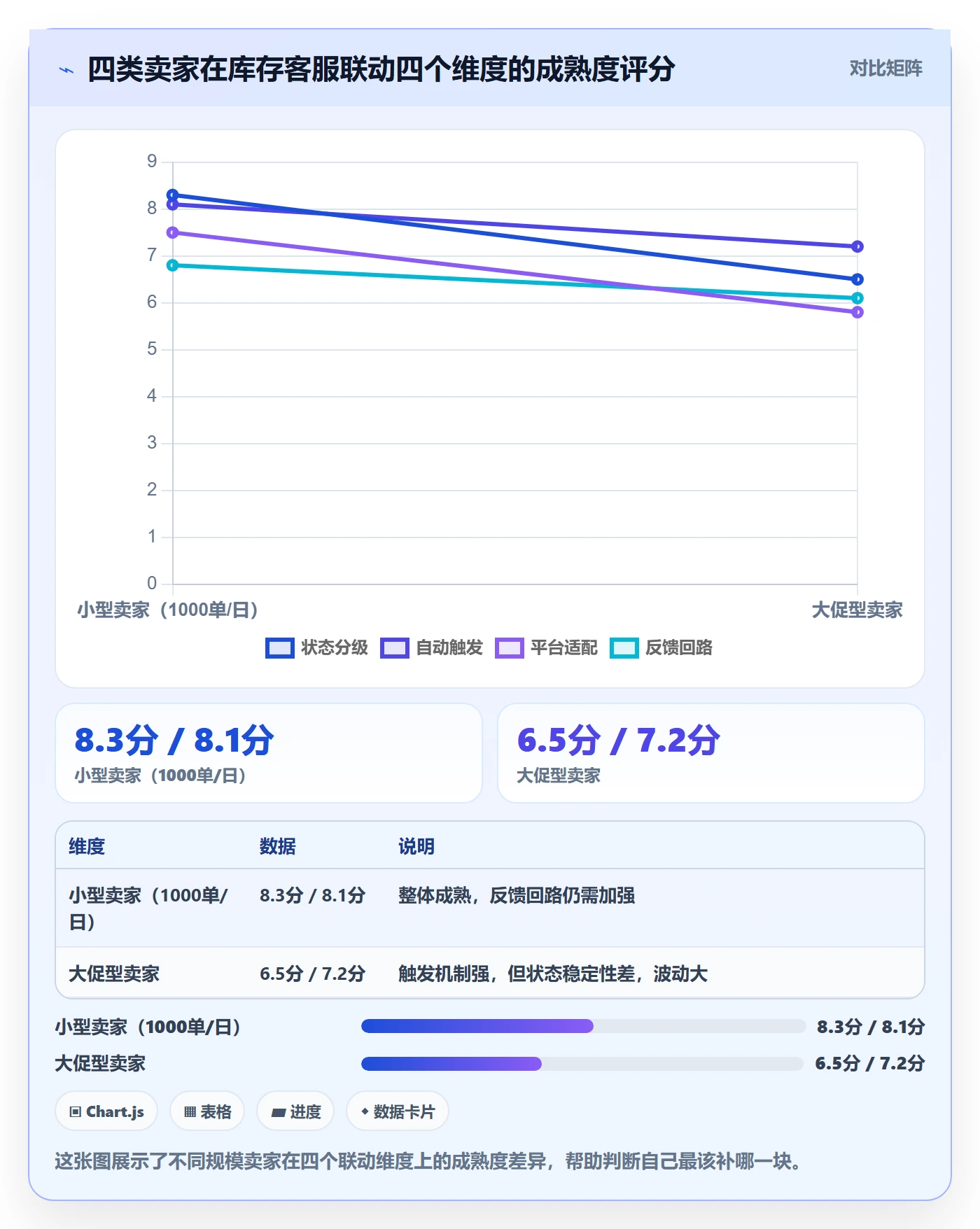Click the chart title heading text
The height and width of the screenshot is (1229, 980).
click(x=381, y=69)
